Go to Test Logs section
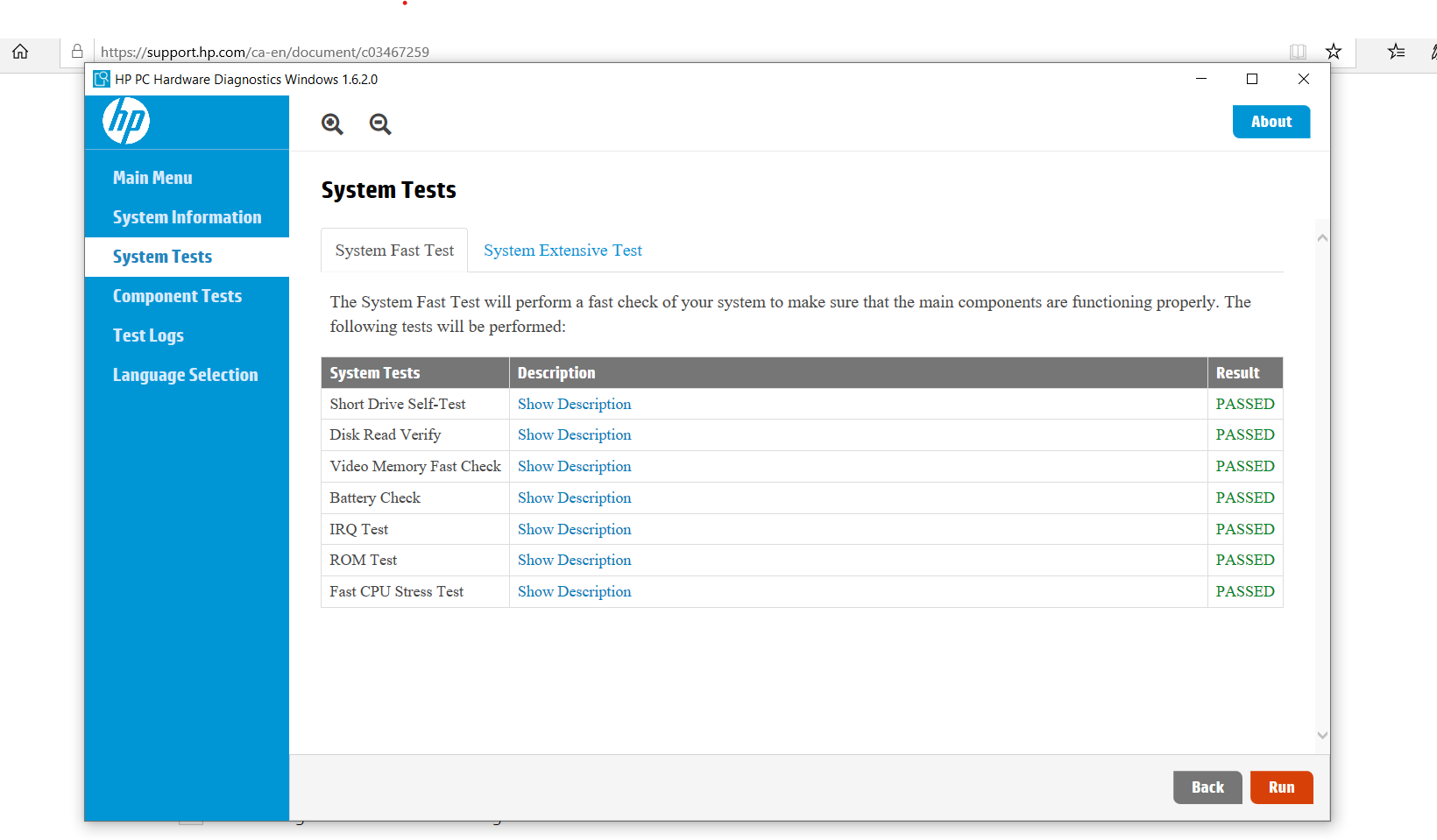This screenshot has width=1437, height=840. pyautogui.click(x=148, y=335)
